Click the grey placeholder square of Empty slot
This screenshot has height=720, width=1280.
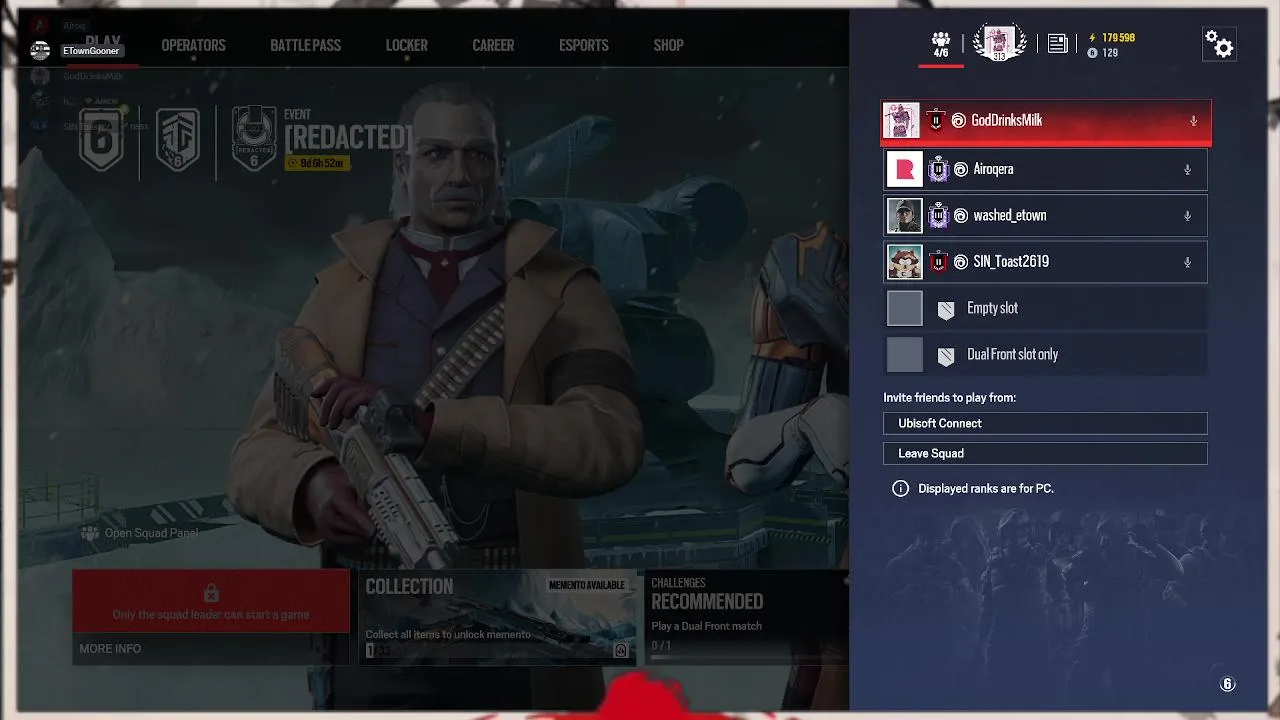[x=905, y=308]
